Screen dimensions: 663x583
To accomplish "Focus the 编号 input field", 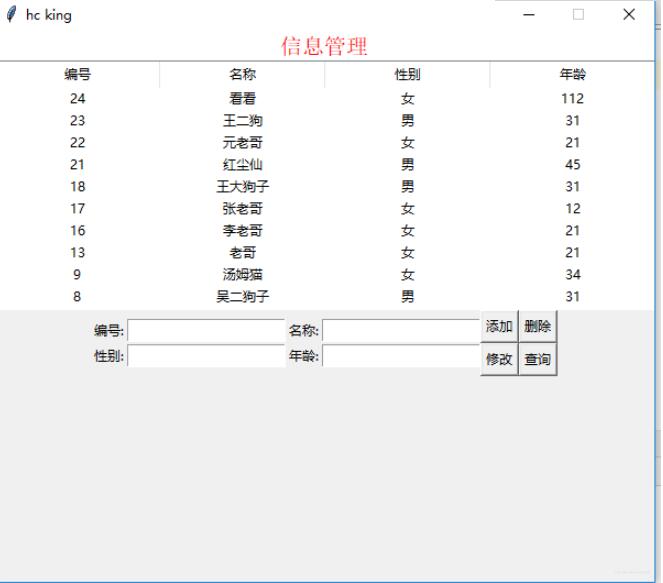I will pyautogui.click(x=206, y=330).
